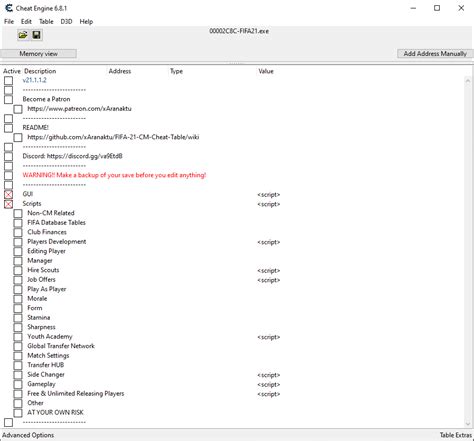Enable the Hire Scouts checkbox
Viewport: 474px width, 441px height.
point(18,270)
